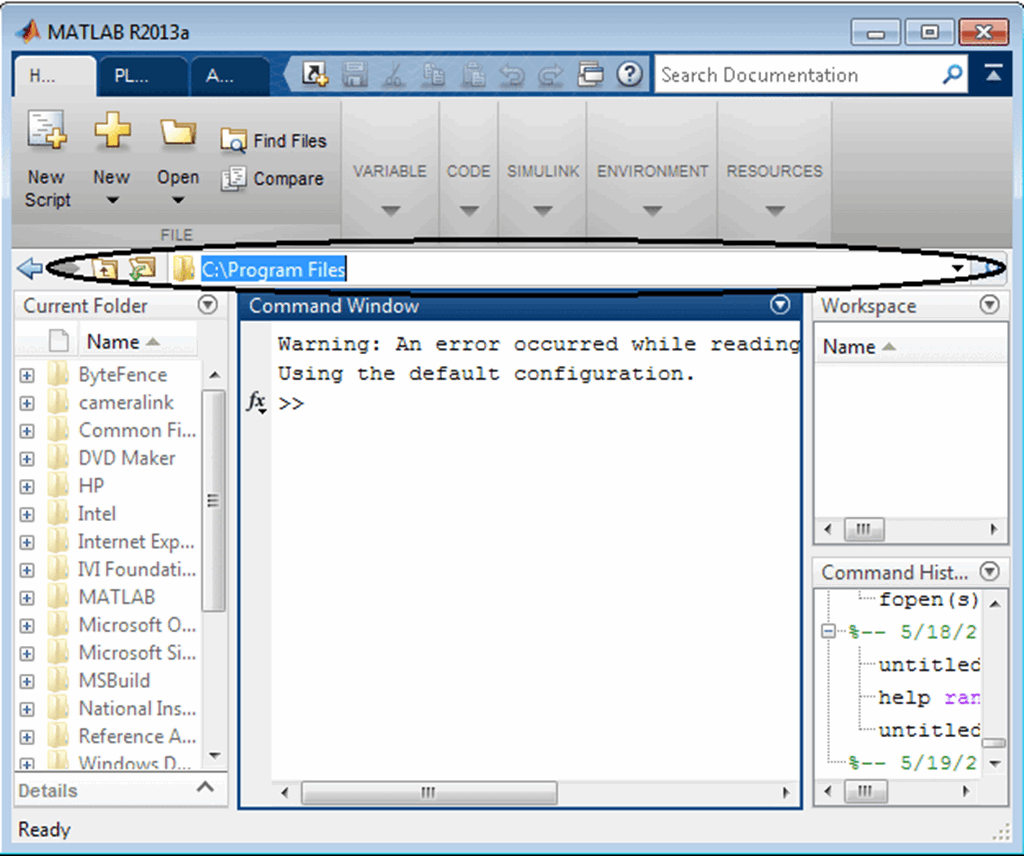Click the Paste icon on the toolbar
Viewport: 1024px width, 856px height.
pos(475,74)
